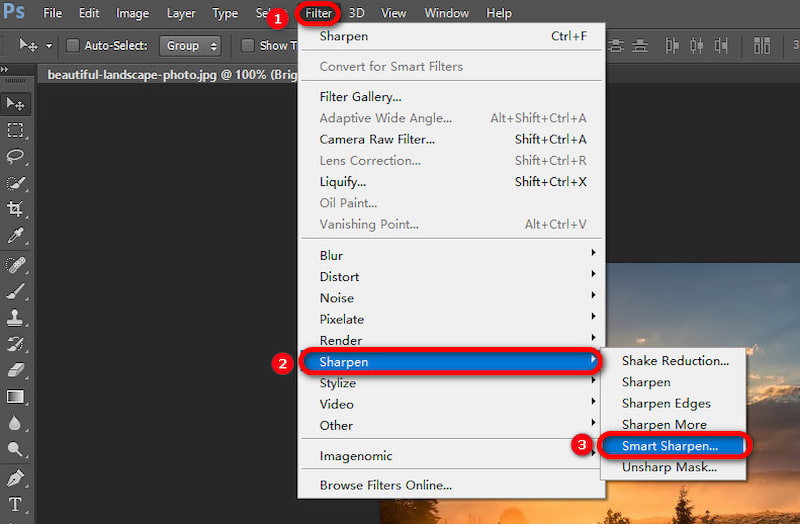Select the Clone Stamp tool
Screen dimensions: 800x524
coord(15,317)
